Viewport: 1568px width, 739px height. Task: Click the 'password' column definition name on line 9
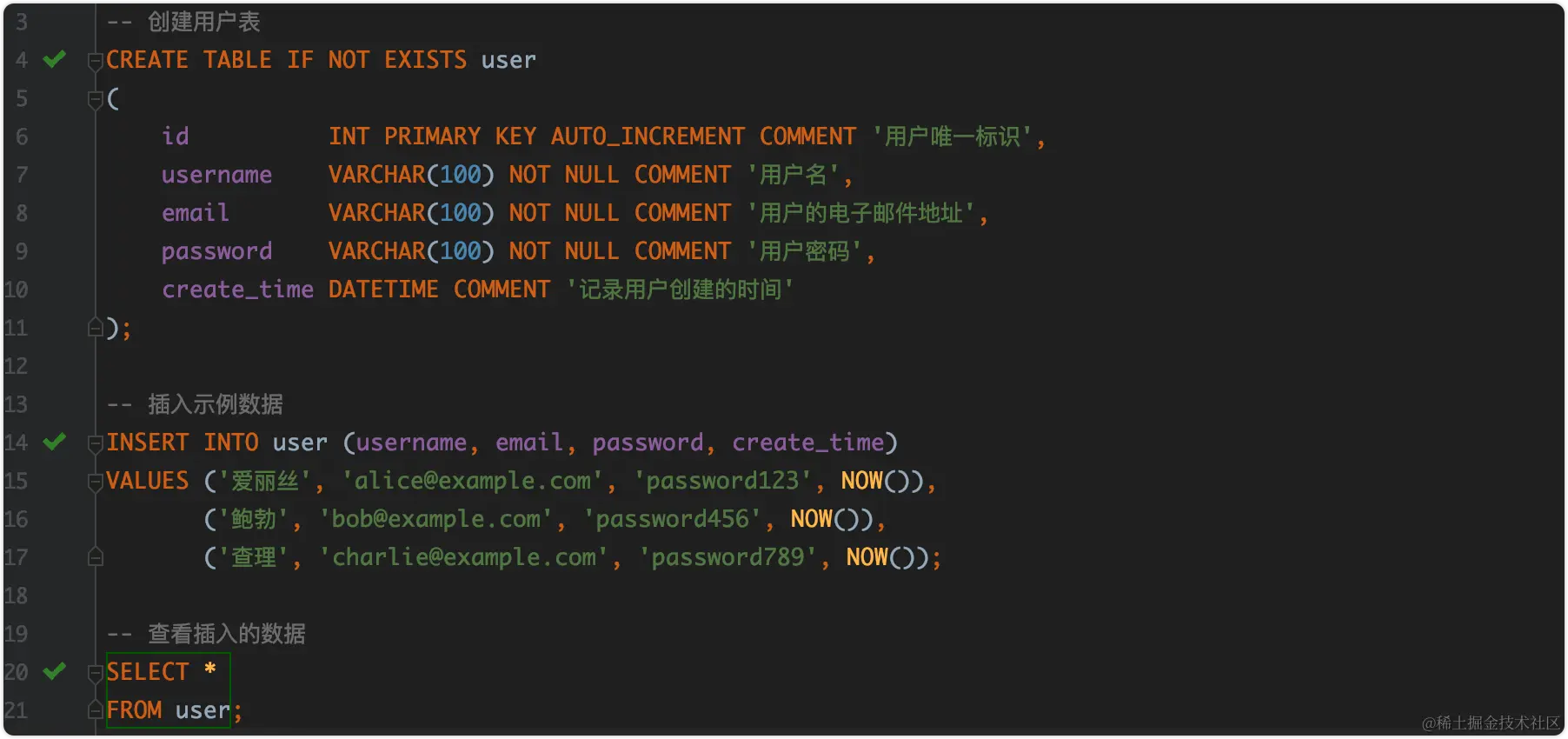[217, 251]
